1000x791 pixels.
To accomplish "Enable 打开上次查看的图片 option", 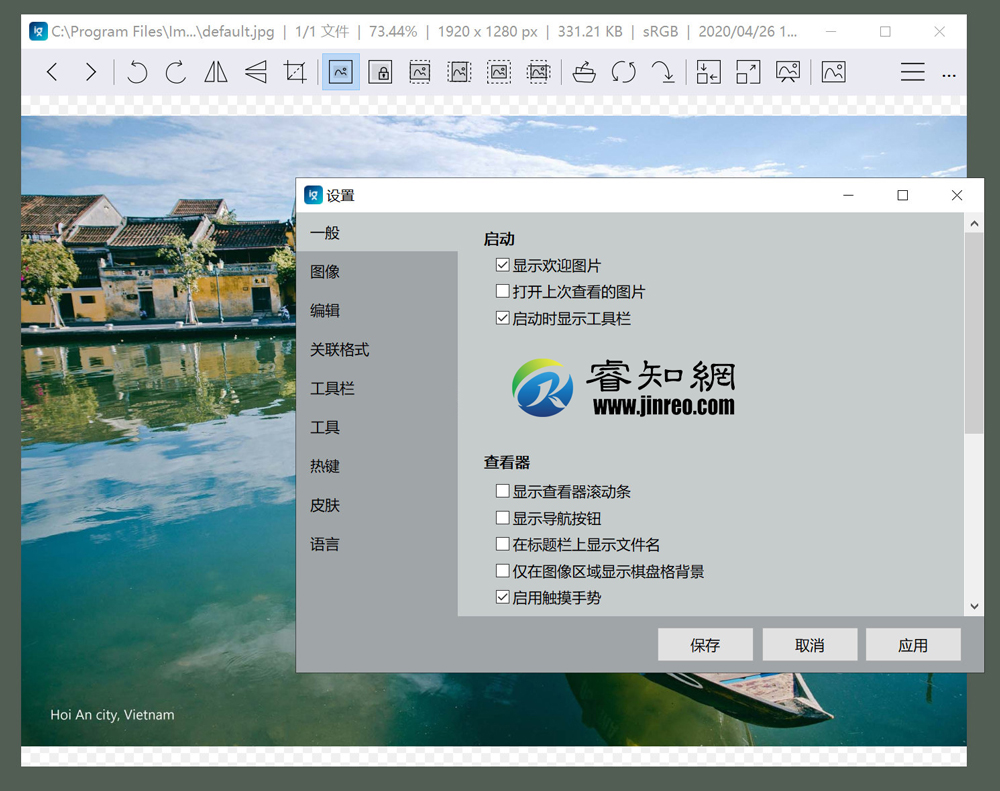I will (x=502, y=291).
